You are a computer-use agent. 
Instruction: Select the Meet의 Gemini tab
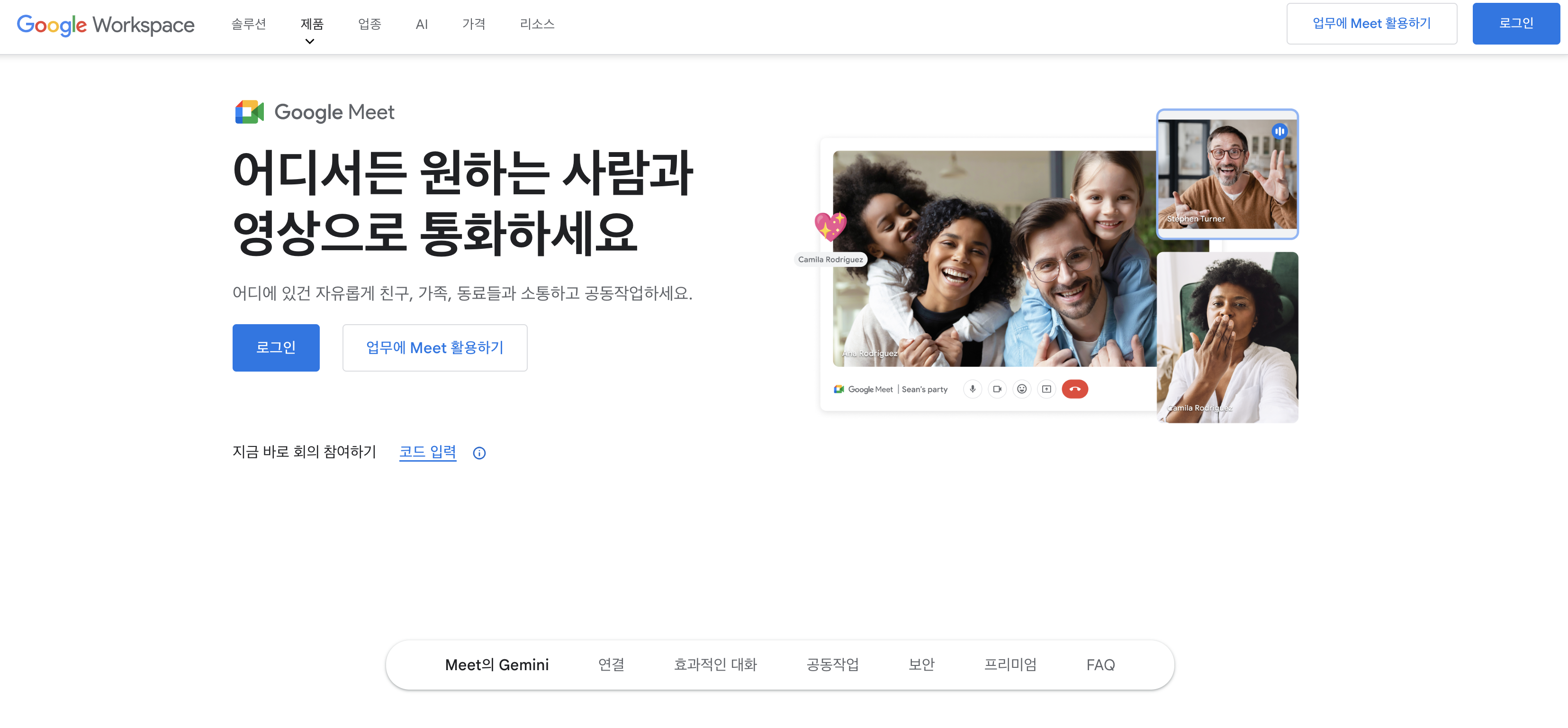(497, 664)
